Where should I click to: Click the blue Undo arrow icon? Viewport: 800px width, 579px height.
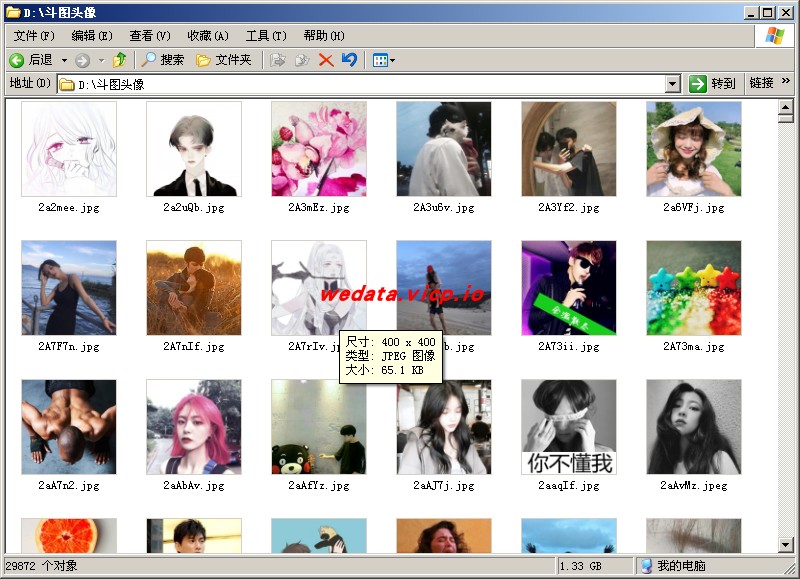click(349, 60)
